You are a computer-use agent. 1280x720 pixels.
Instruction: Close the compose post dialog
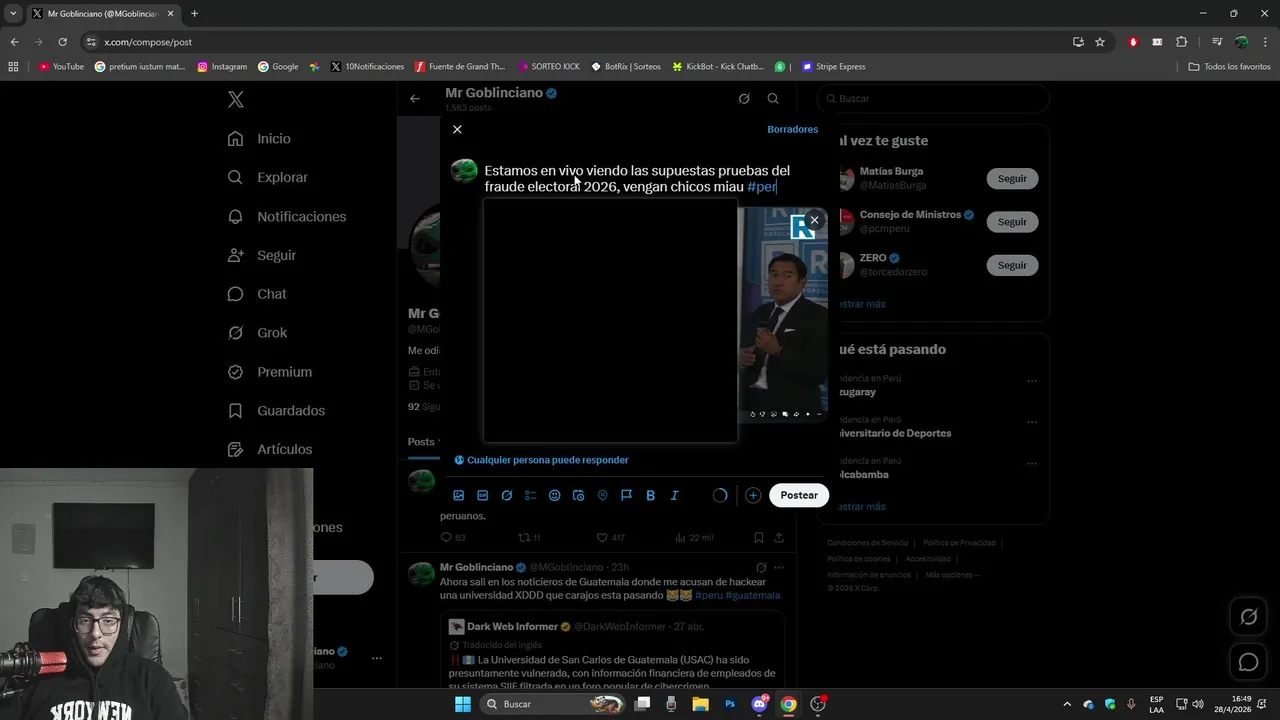click(457, 129)
